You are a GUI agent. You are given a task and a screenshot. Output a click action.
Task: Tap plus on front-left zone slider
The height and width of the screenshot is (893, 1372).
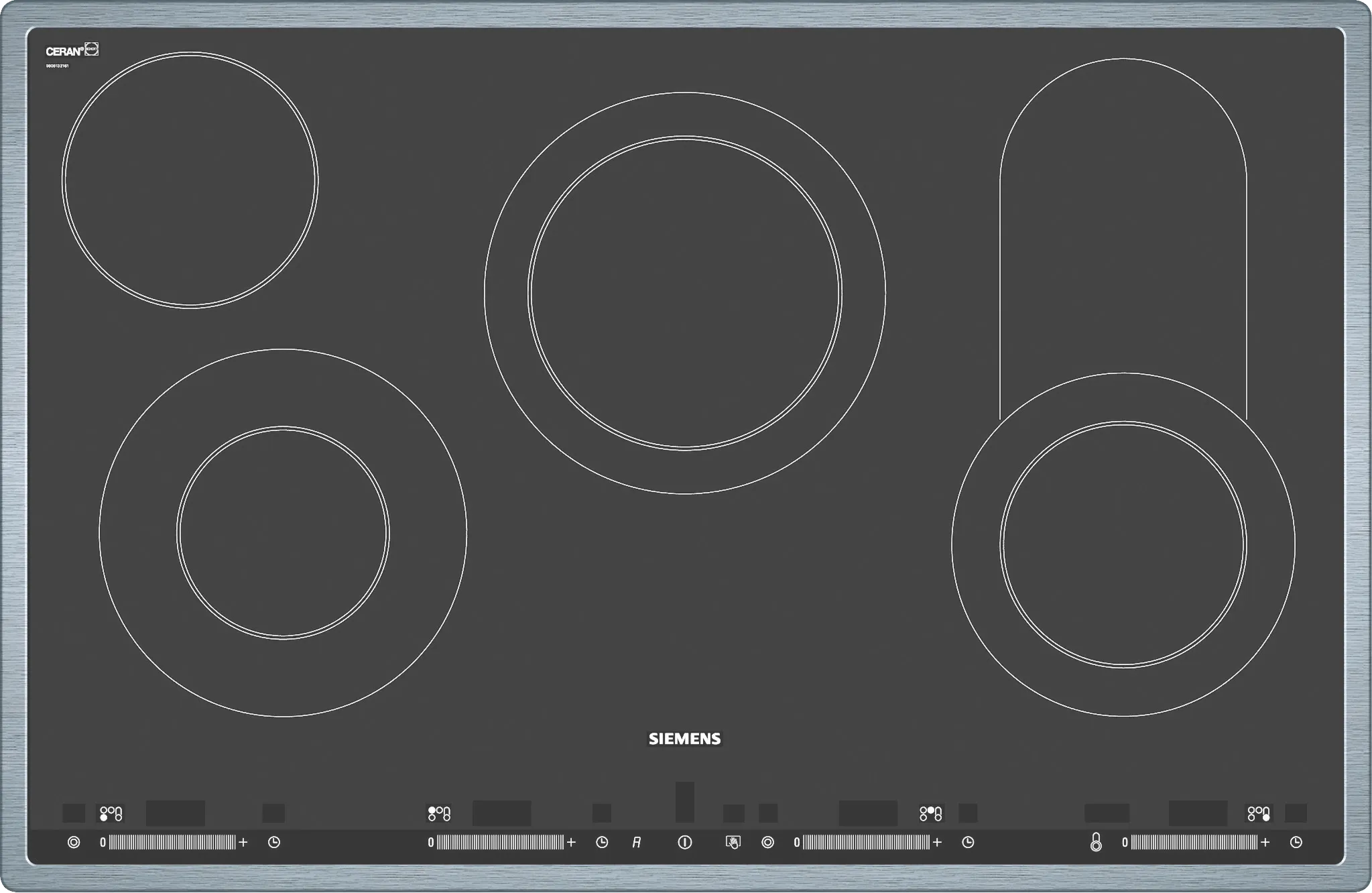tap(243, 842)
